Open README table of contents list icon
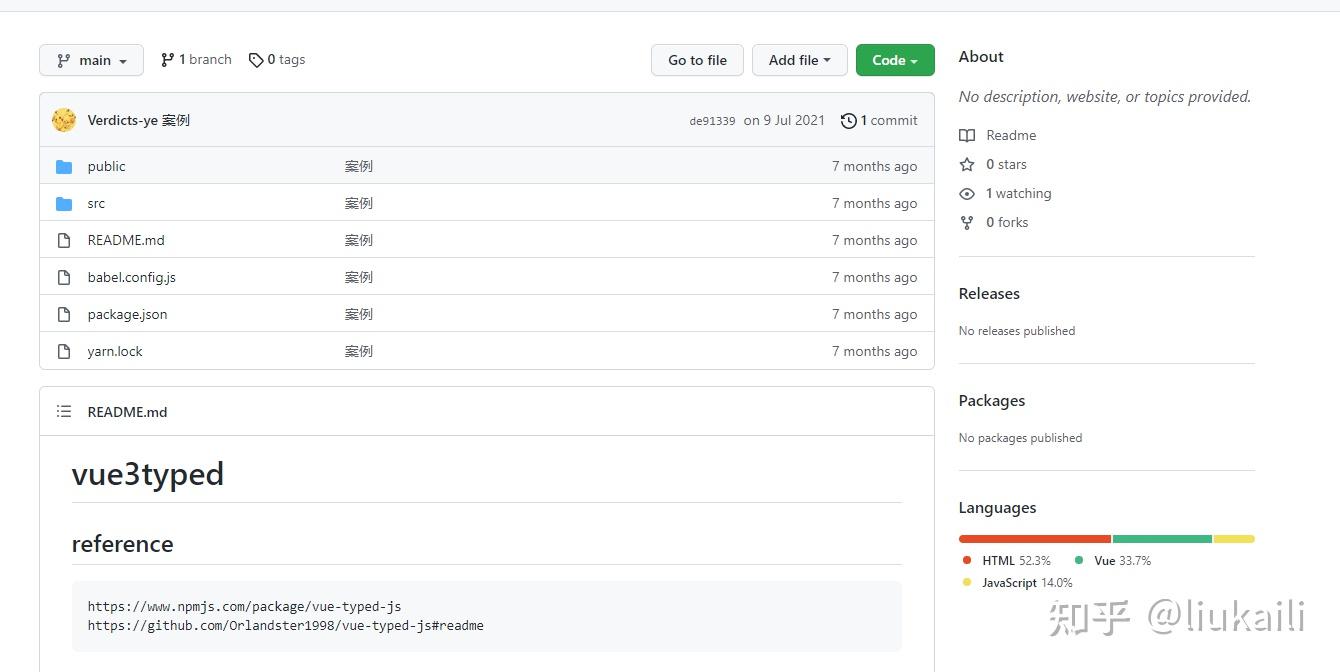Screen dimensions: 1340x672 64,412
